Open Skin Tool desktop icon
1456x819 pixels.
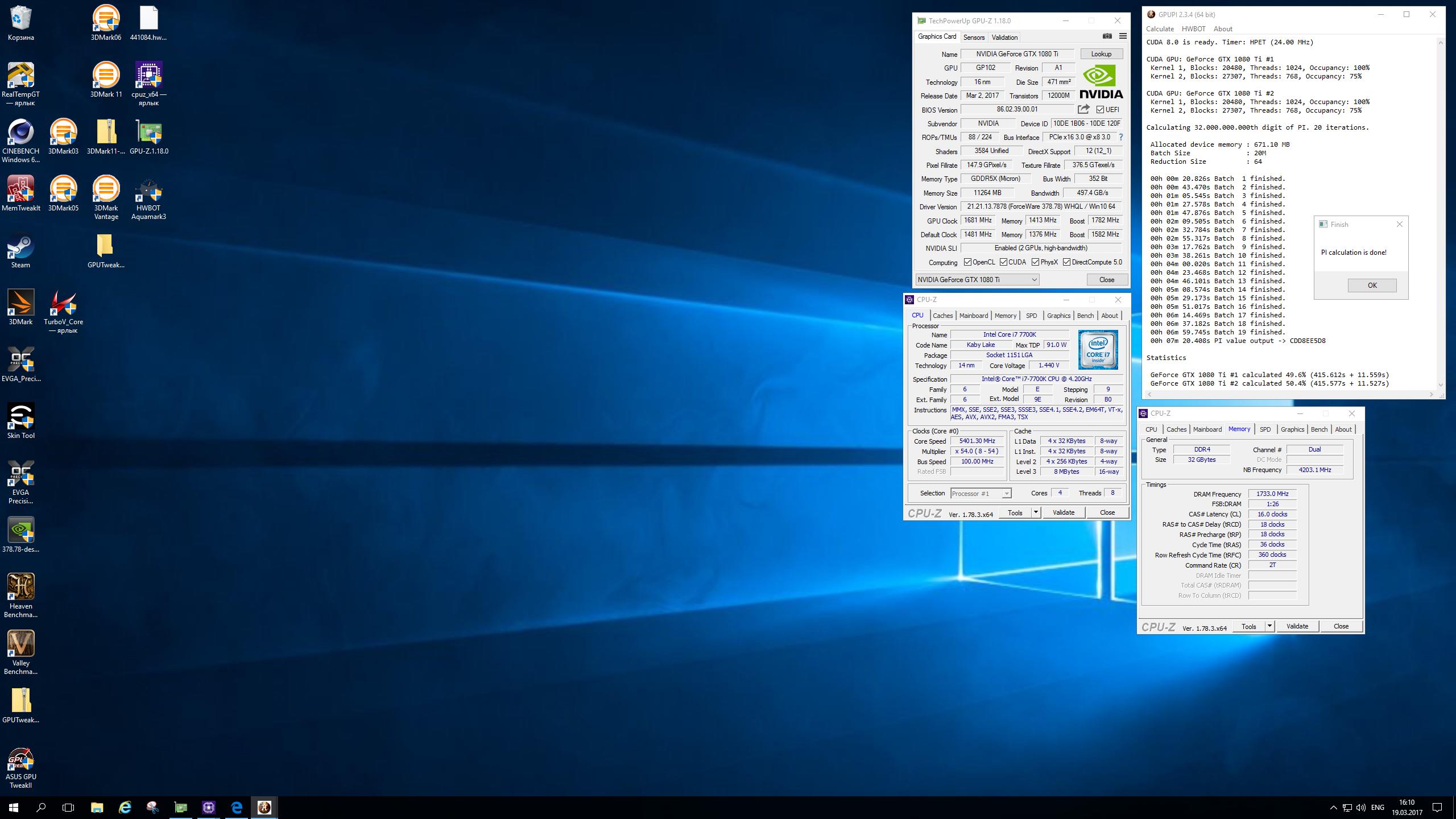(21, 421)
